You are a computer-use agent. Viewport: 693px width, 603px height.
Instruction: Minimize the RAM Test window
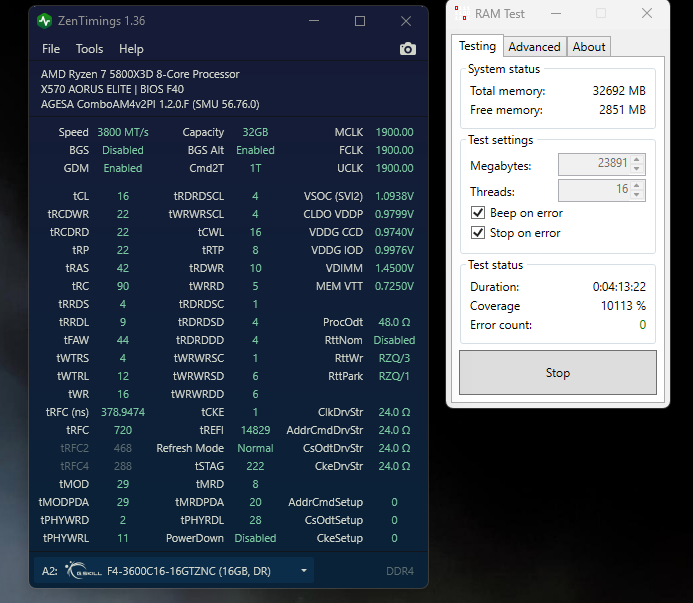(x=556, y=14)
